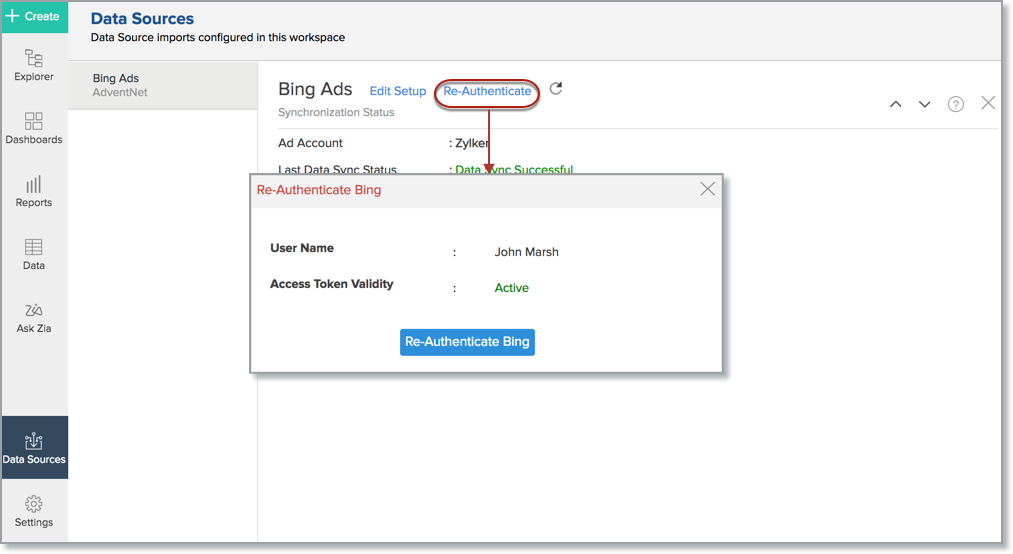This screenshot has width=1013, height=554.
Task: Click Data Sync Successful status text
Action: pos(514,169)
